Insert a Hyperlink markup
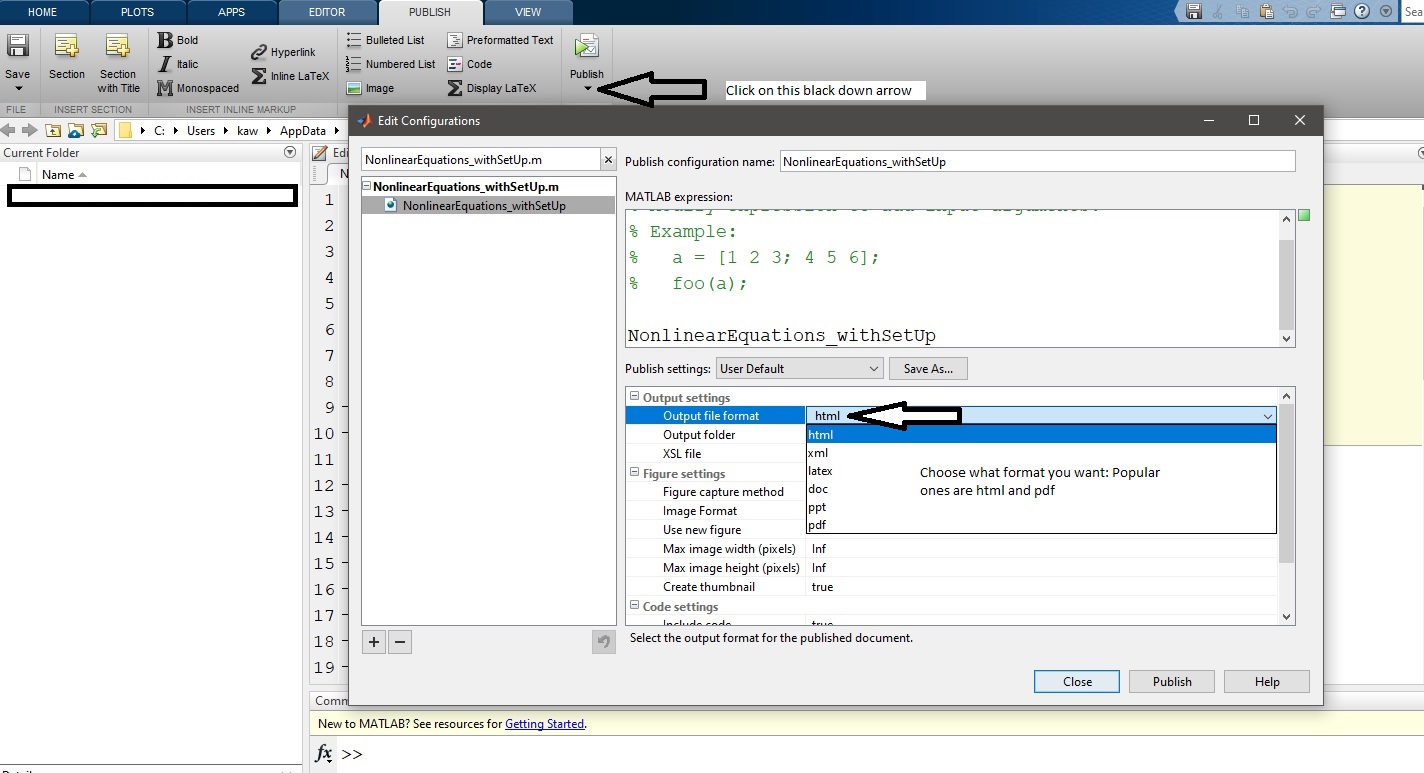 [283, 52]
